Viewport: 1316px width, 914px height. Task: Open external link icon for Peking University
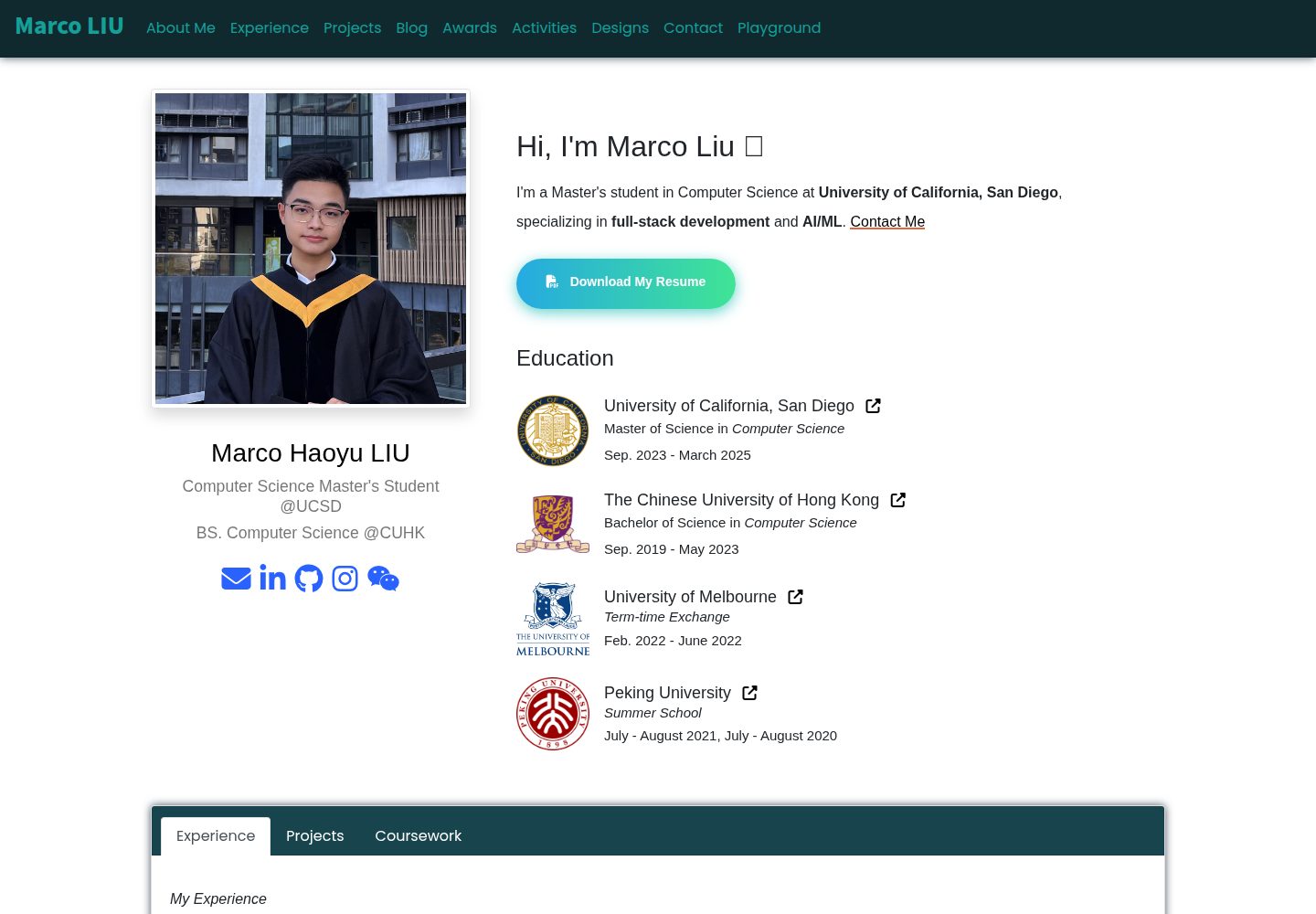pyautogui.click(x=749, y=693)
